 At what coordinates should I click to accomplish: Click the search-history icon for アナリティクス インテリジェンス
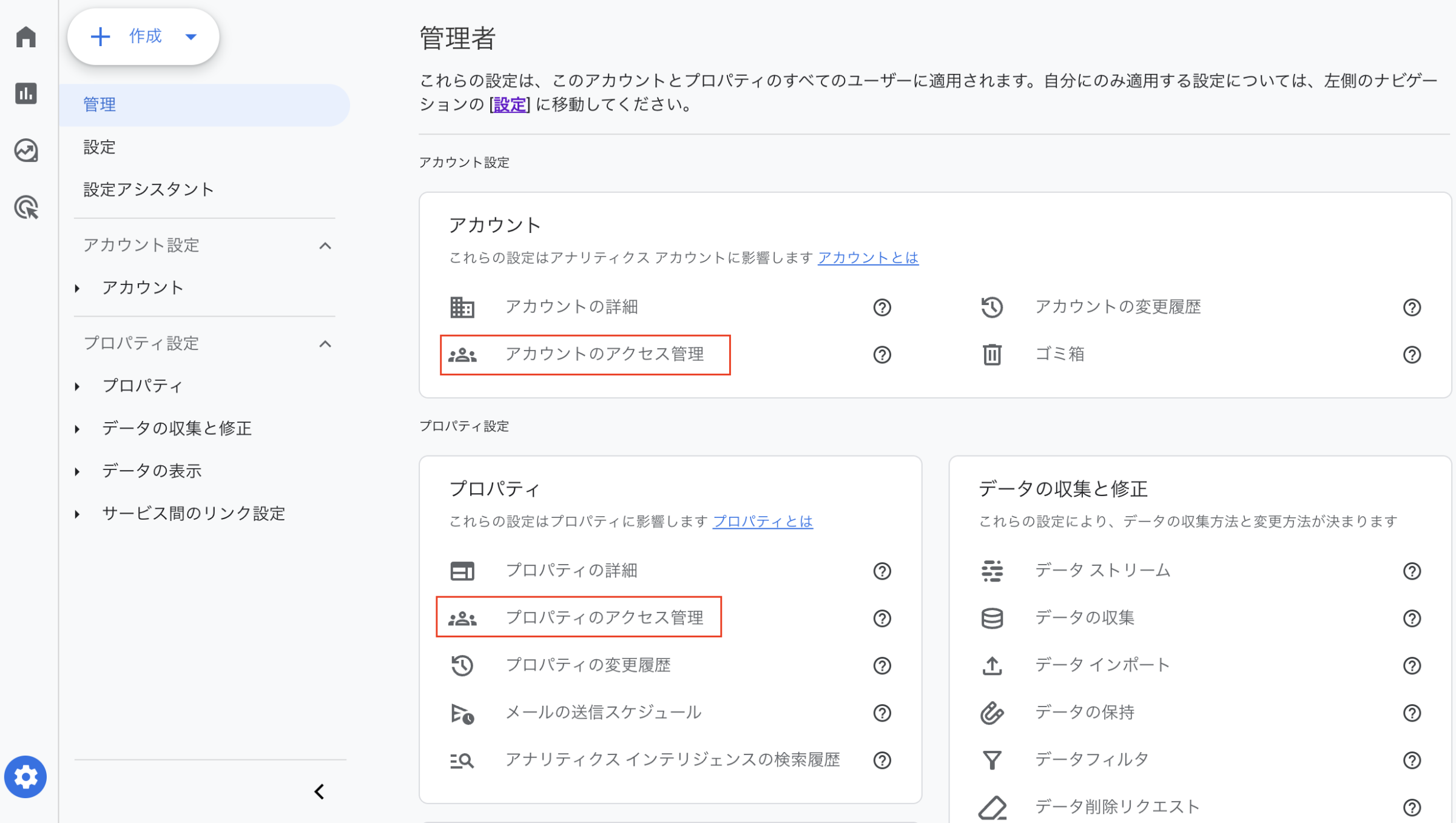point(462,761)
